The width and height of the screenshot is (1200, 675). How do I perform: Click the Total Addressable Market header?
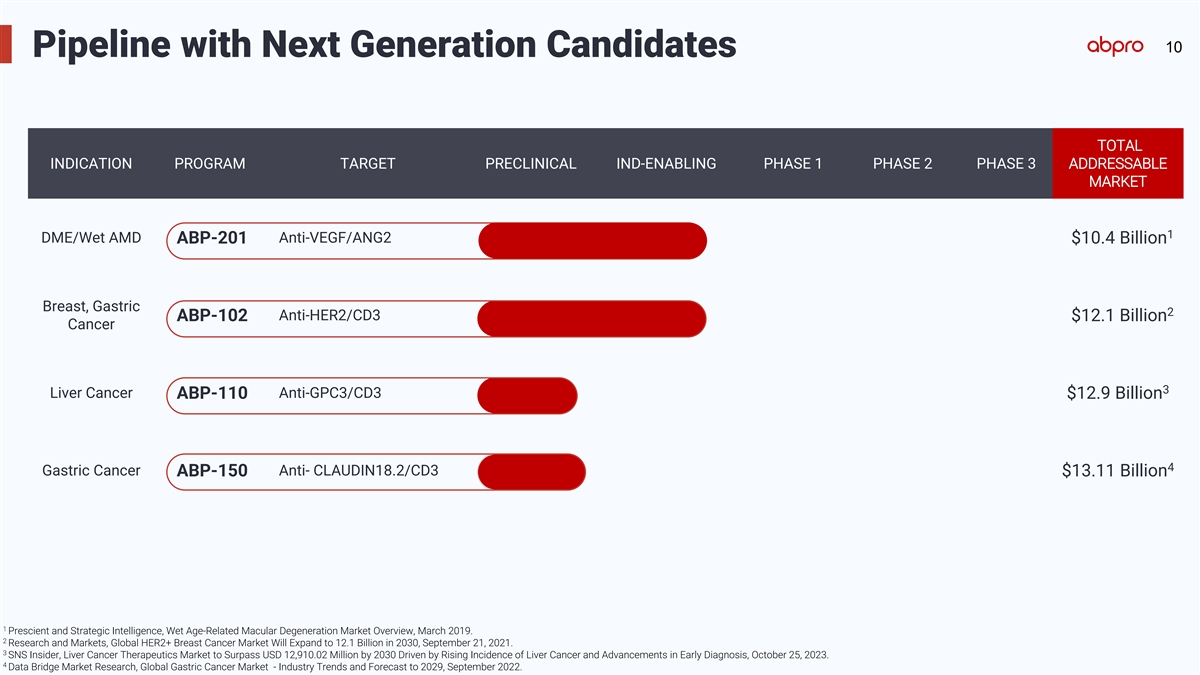pos(1118,164)
